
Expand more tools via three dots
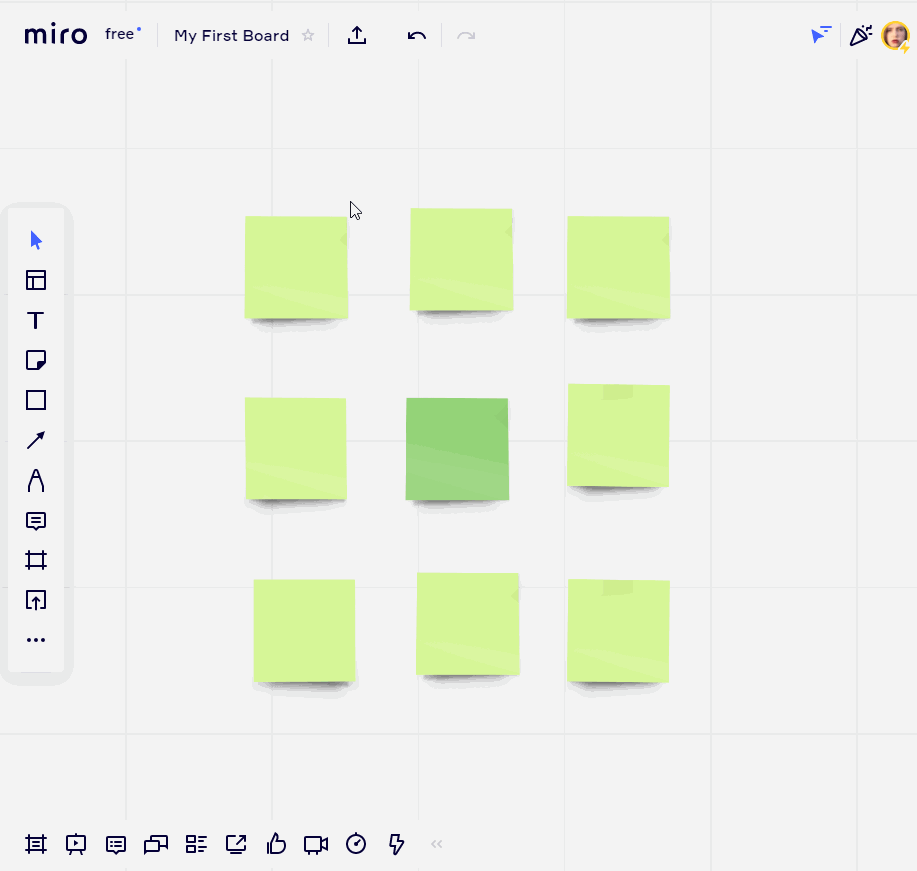click(x=36, y=640)
